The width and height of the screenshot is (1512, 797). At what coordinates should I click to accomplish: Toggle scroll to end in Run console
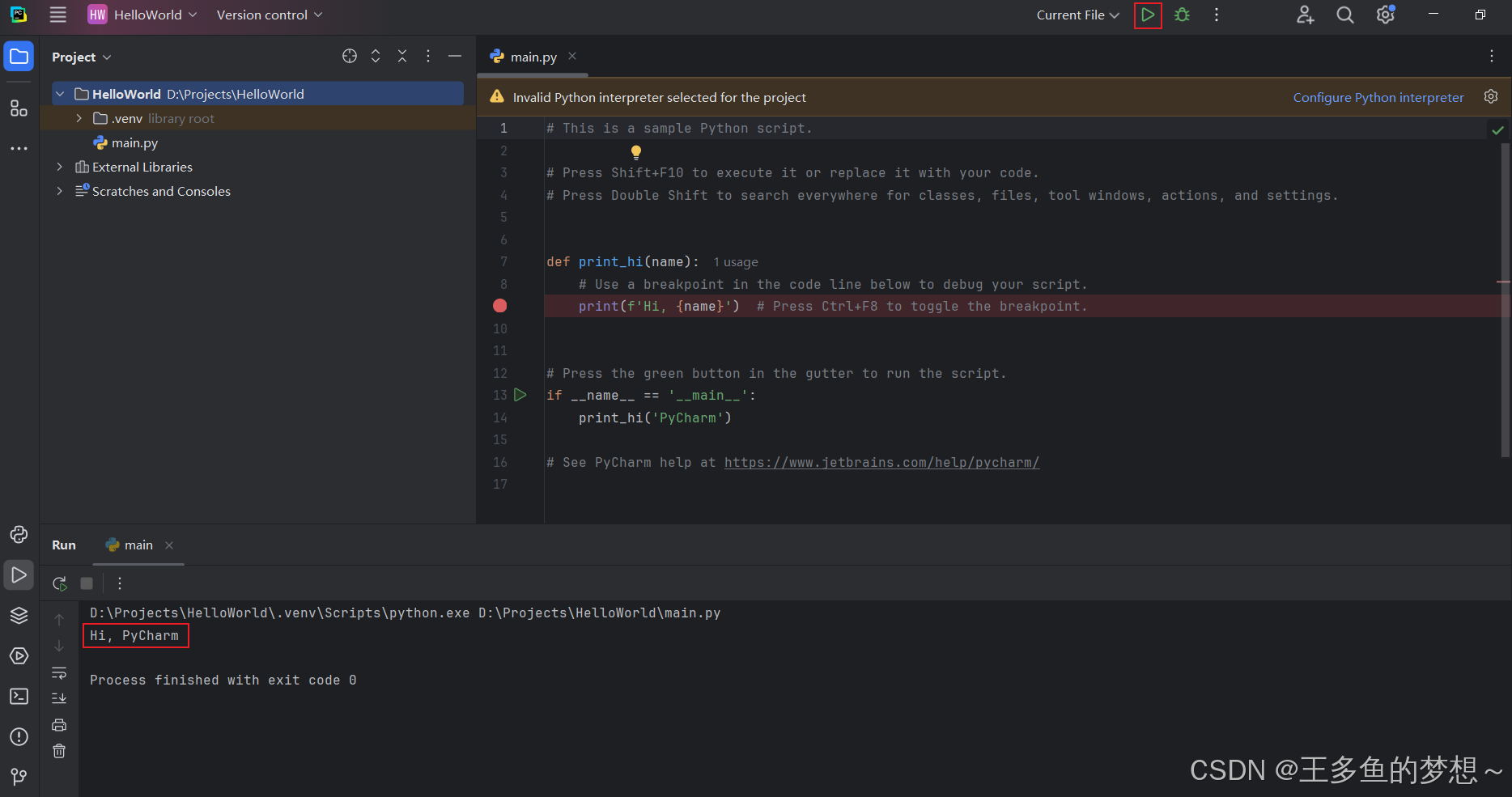(59, 698)
